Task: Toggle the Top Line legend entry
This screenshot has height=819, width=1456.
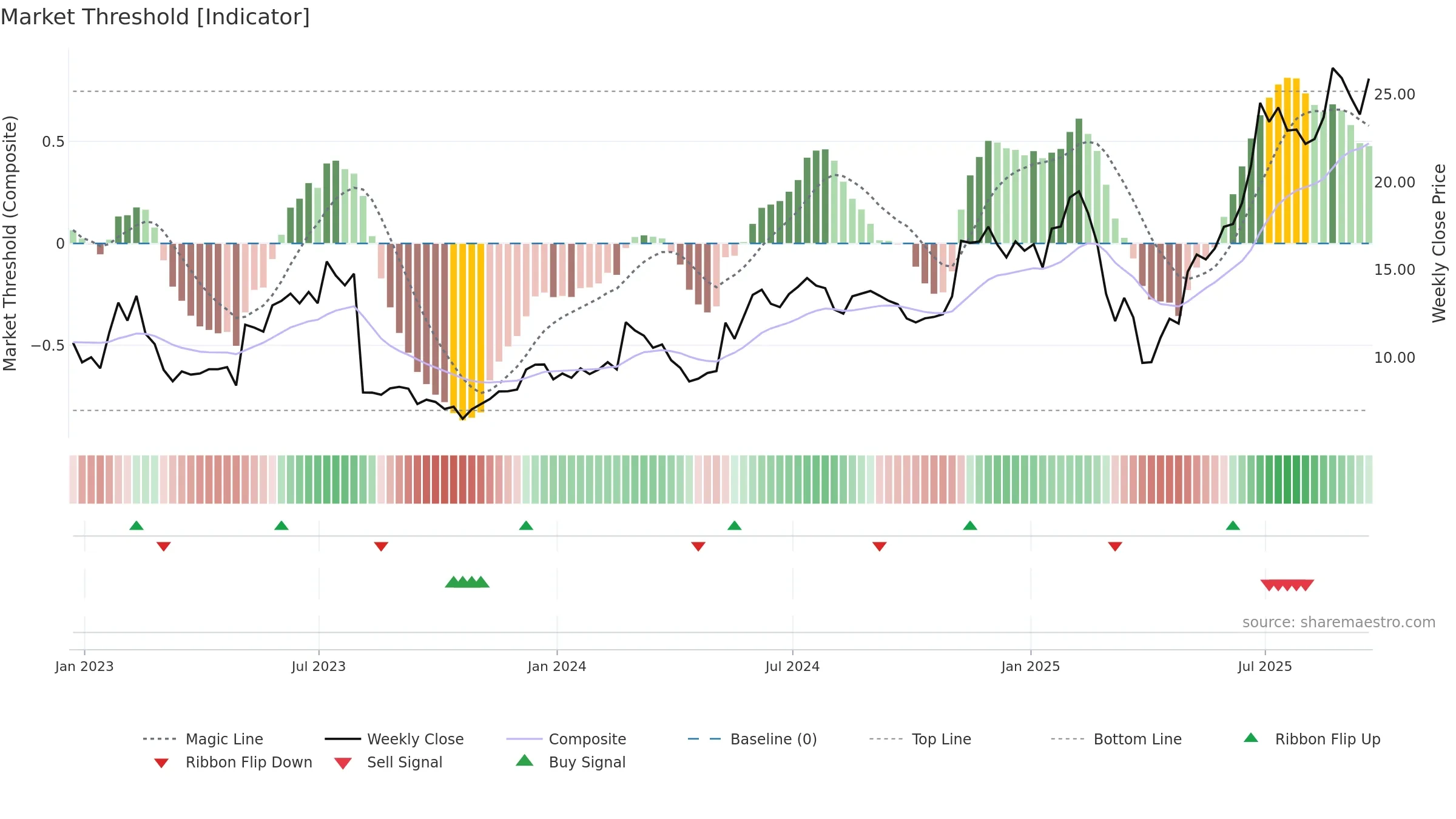Action: (x=920, y=739)
